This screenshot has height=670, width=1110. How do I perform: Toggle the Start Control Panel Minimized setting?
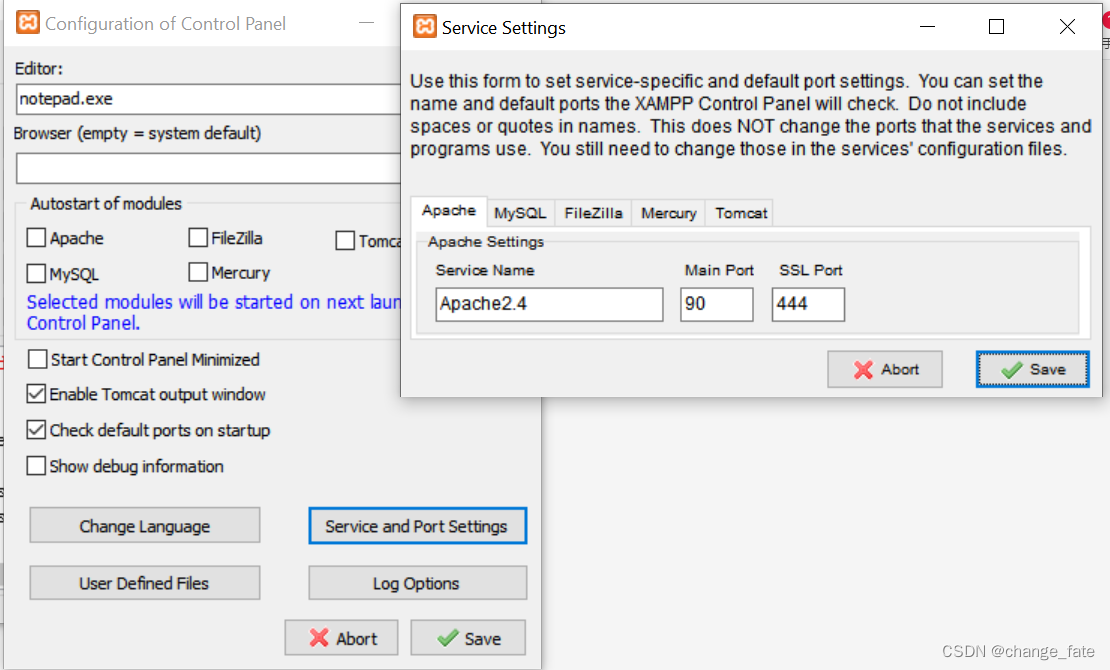[37, 359]
